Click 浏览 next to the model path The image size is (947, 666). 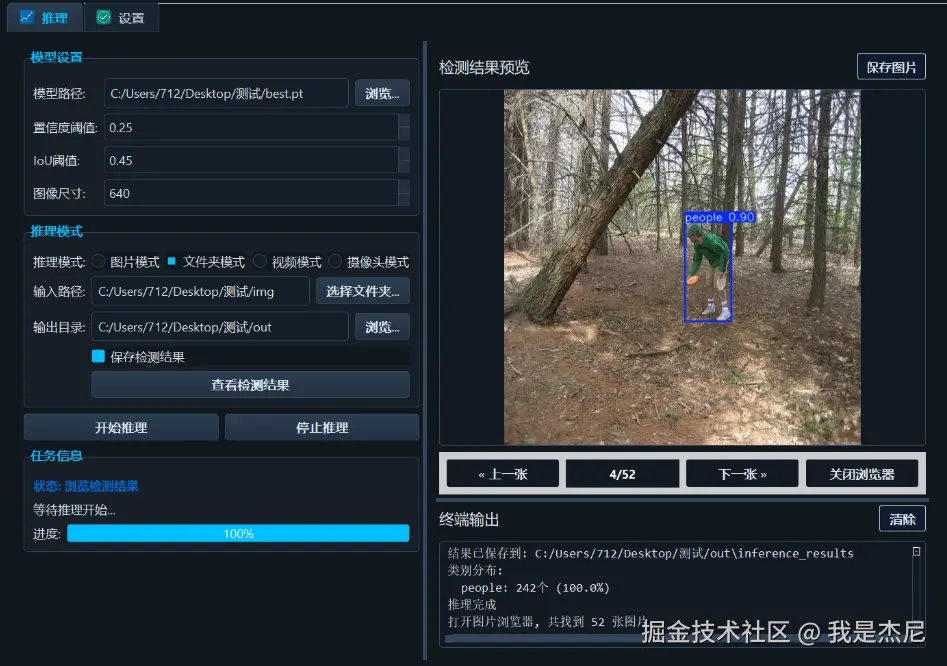(381, 92)
